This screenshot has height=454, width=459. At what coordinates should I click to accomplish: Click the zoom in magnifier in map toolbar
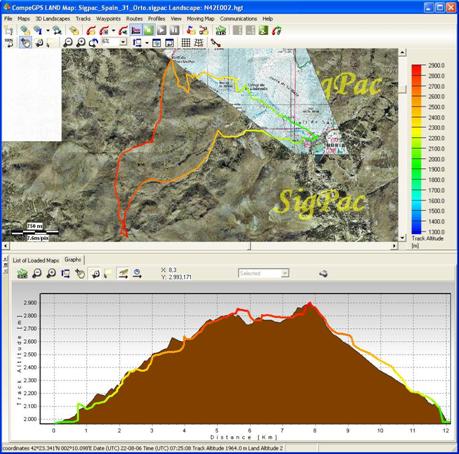(x=81, y=43)
